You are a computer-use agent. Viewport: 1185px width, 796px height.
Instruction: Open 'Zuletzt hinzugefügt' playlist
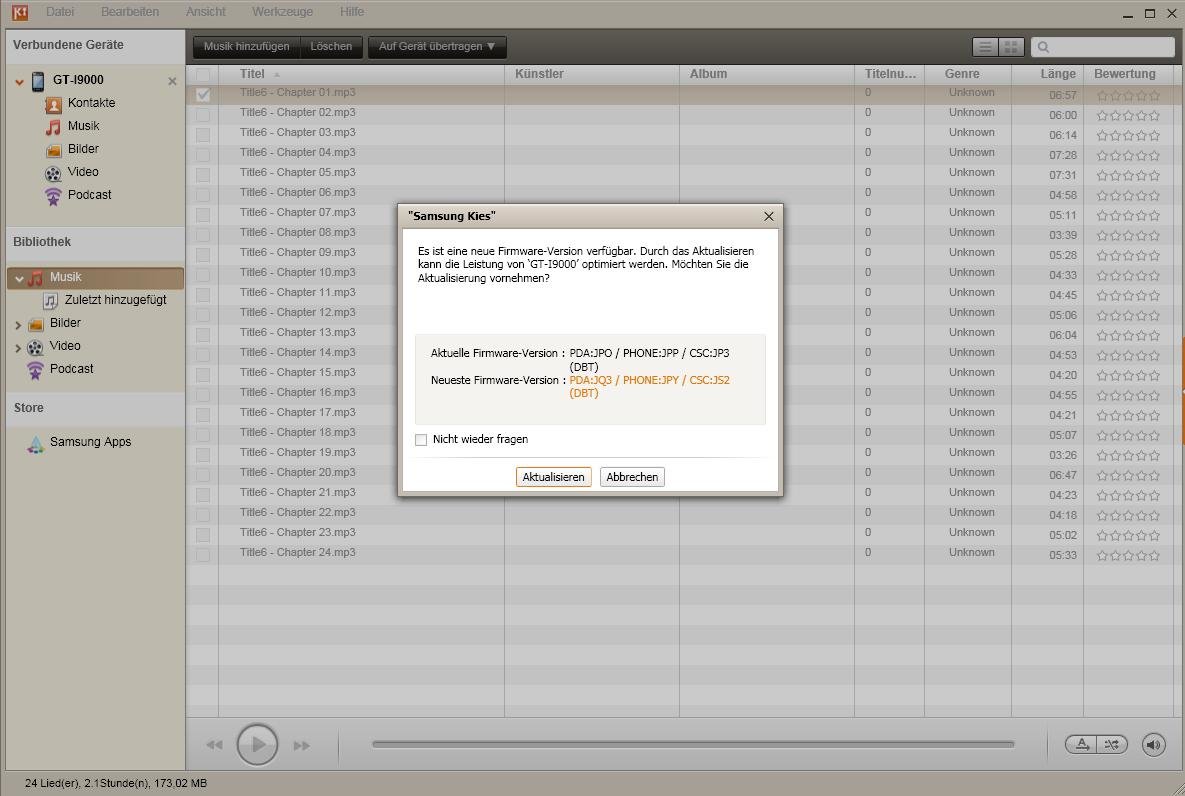coord(116,300)
